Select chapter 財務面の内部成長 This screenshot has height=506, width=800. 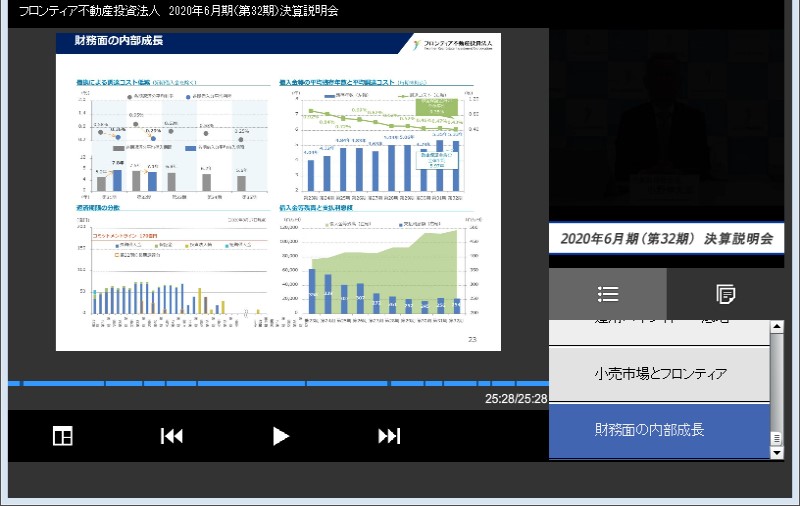(659, 430)
